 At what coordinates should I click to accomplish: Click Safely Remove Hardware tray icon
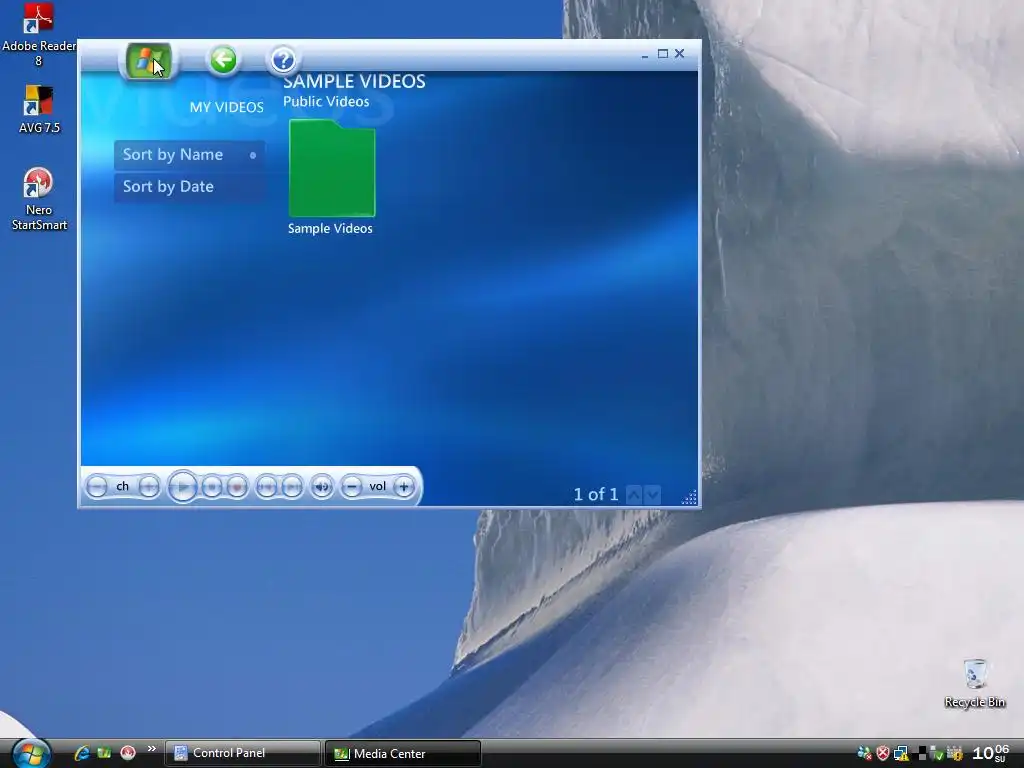tap(936, 754)
